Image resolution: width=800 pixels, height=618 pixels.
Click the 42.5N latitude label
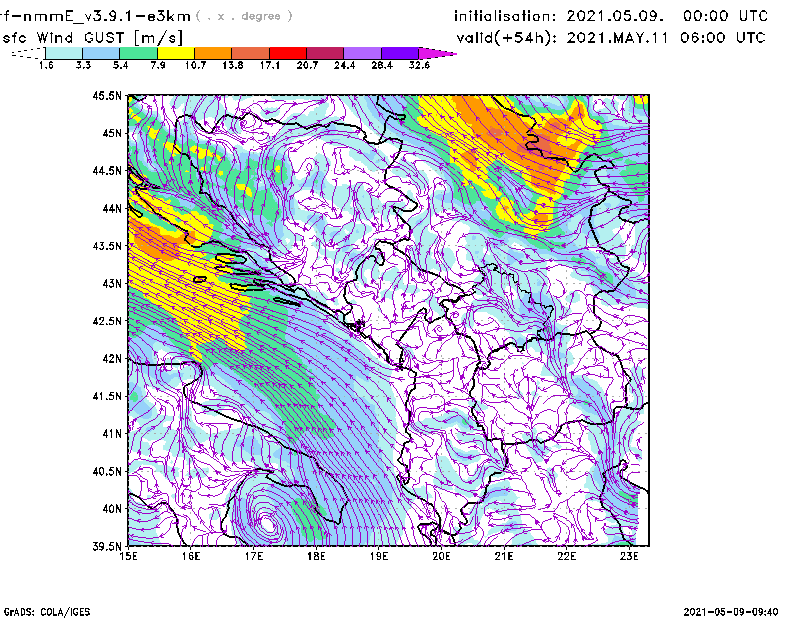point(107,321)
